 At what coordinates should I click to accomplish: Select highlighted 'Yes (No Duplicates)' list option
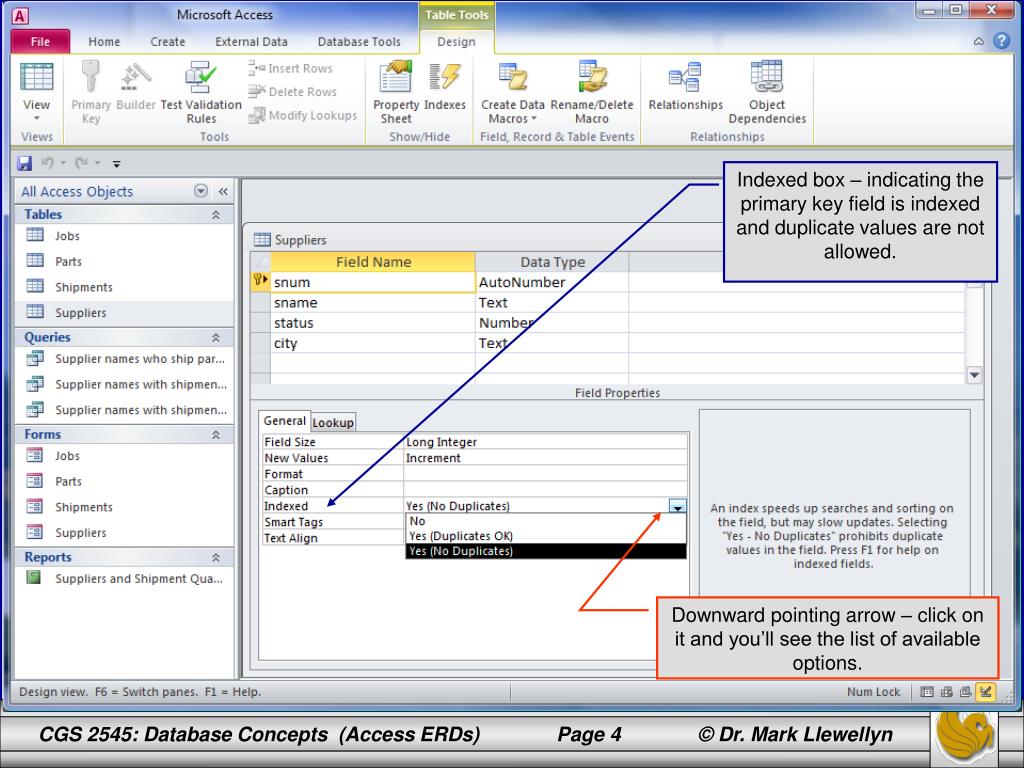click(x=545, y=551)
